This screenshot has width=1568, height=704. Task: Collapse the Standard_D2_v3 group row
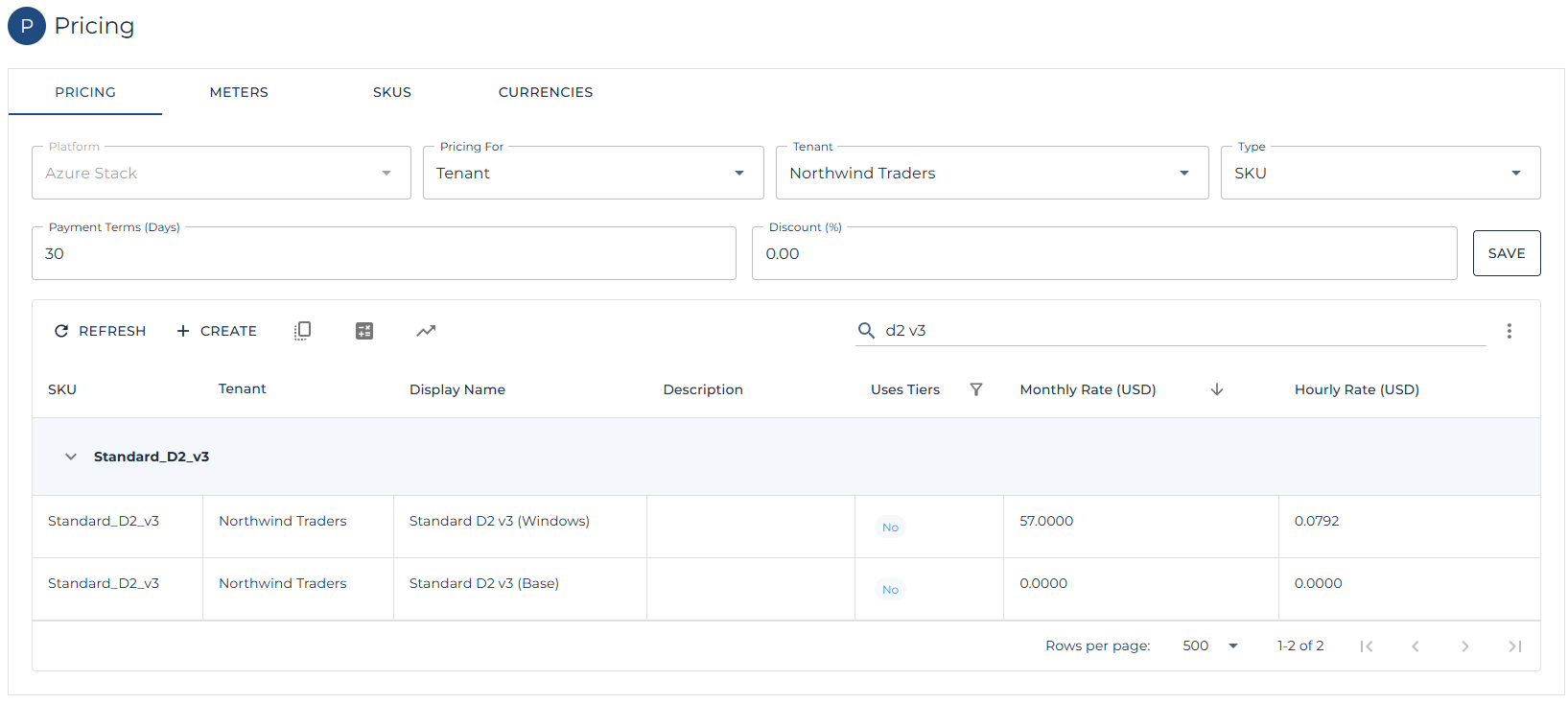click(71, 457)
